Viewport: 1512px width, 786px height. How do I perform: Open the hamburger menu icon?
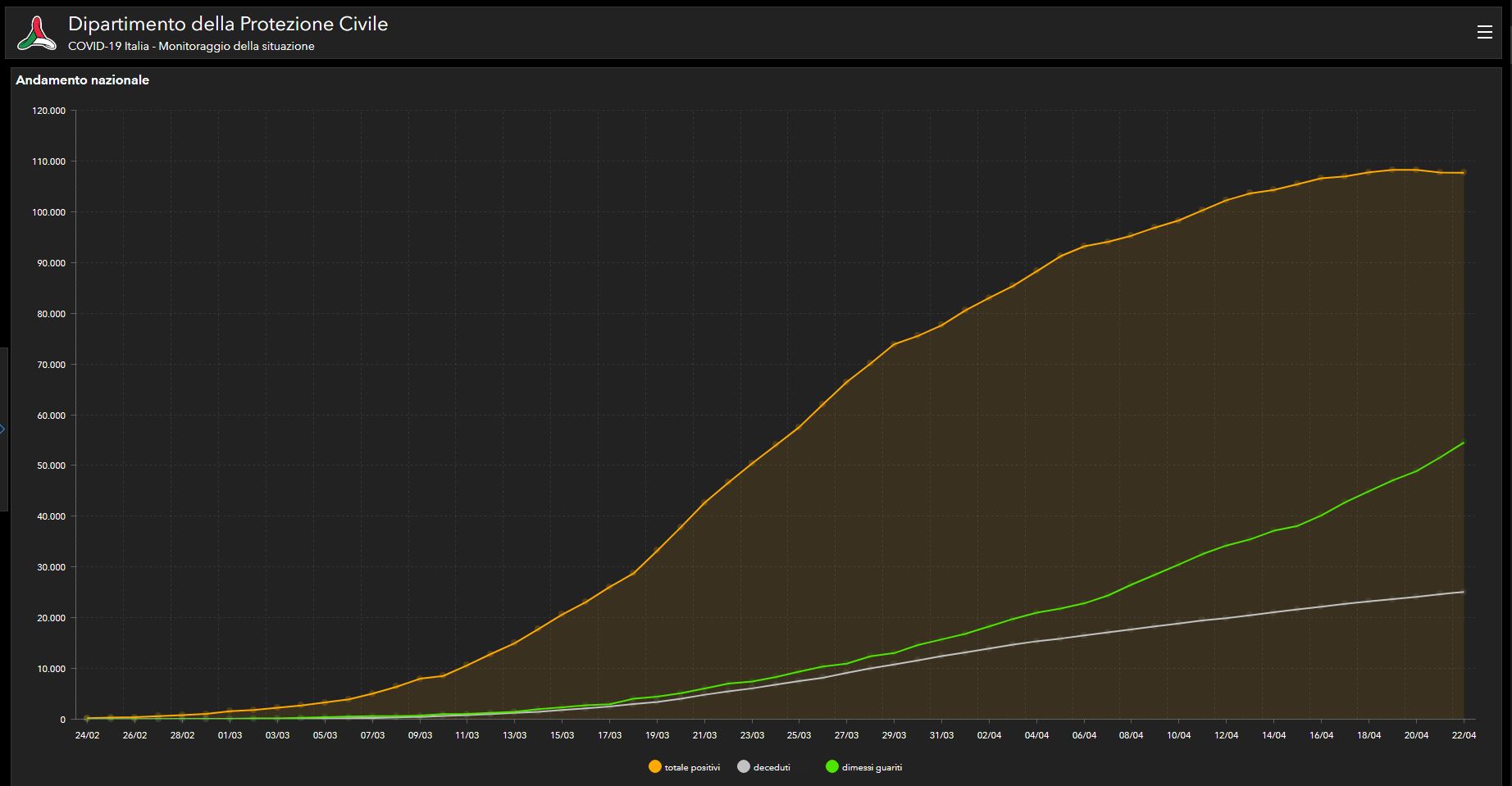1484,32
